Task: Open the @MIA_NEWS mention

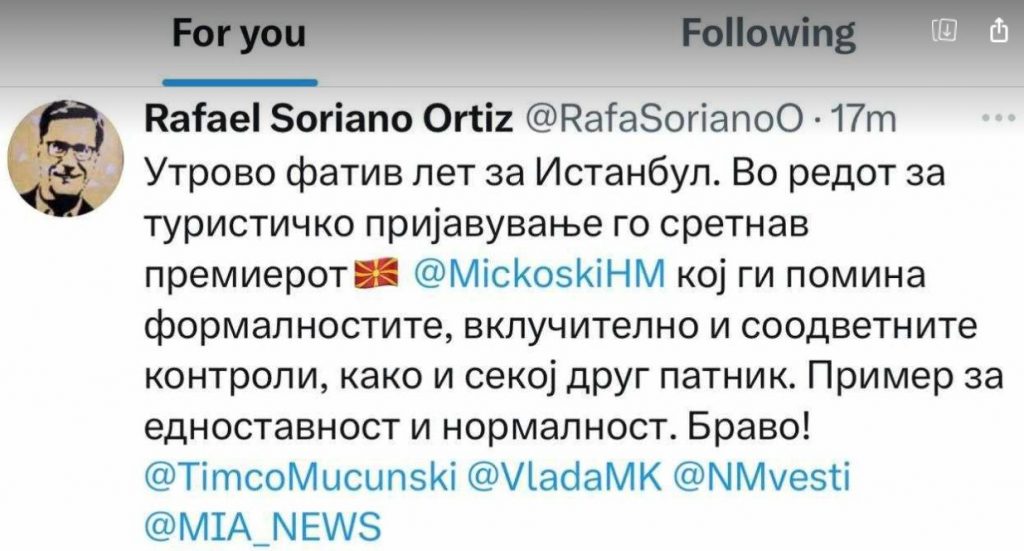Action: tap(263, 525)
